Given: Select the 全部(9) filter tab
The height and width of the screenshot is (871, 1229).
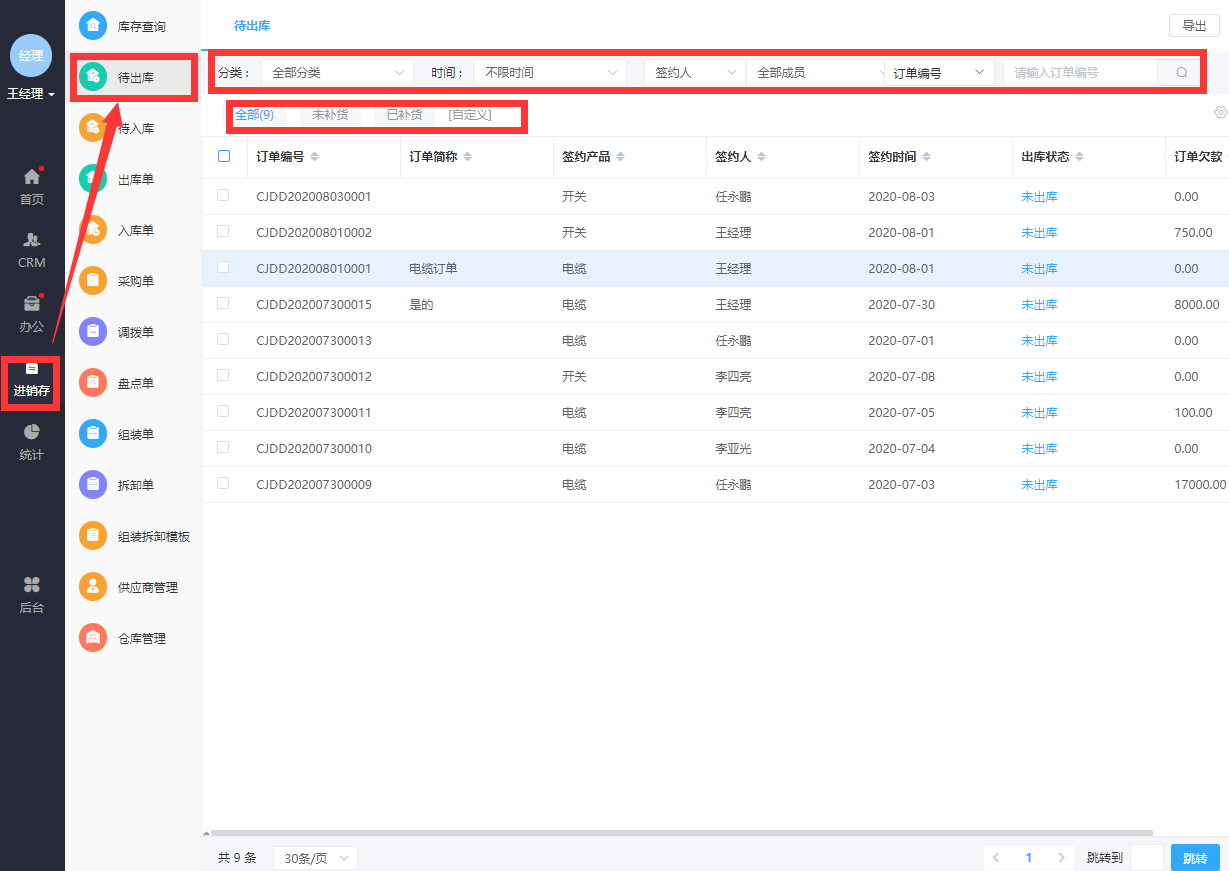Looking at the screenshot, I should (x=254, y=115).
